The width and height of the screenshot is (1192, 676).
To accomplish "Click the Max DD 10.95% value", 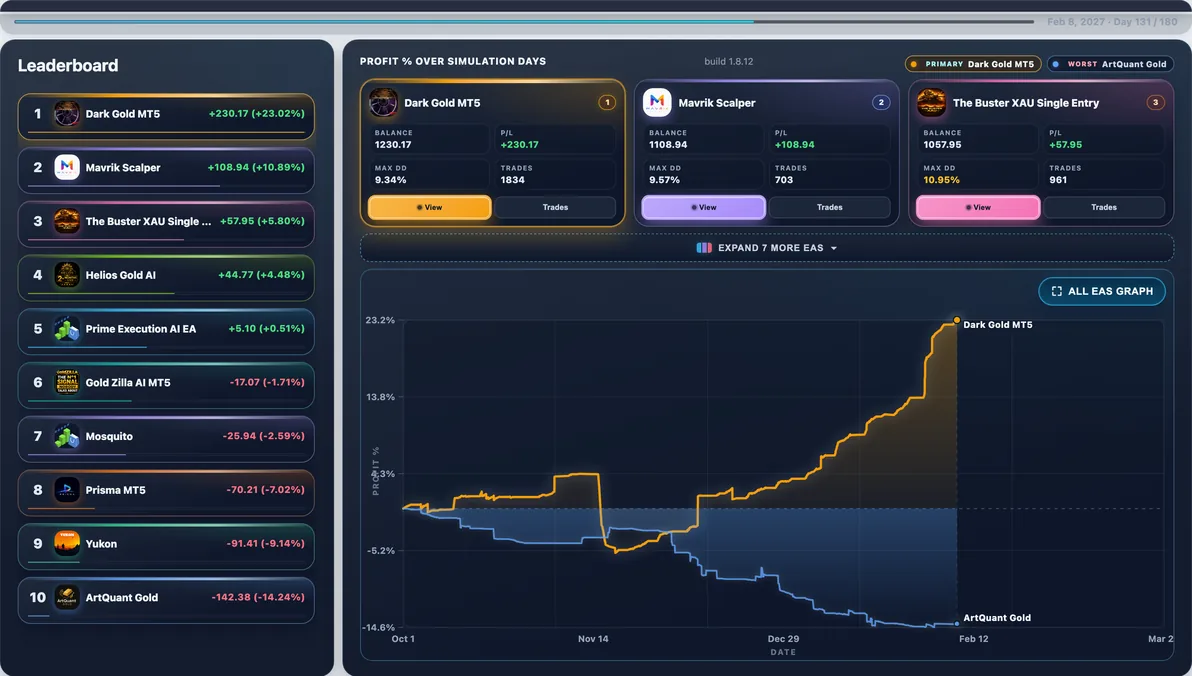I will (x=942, y=180).
